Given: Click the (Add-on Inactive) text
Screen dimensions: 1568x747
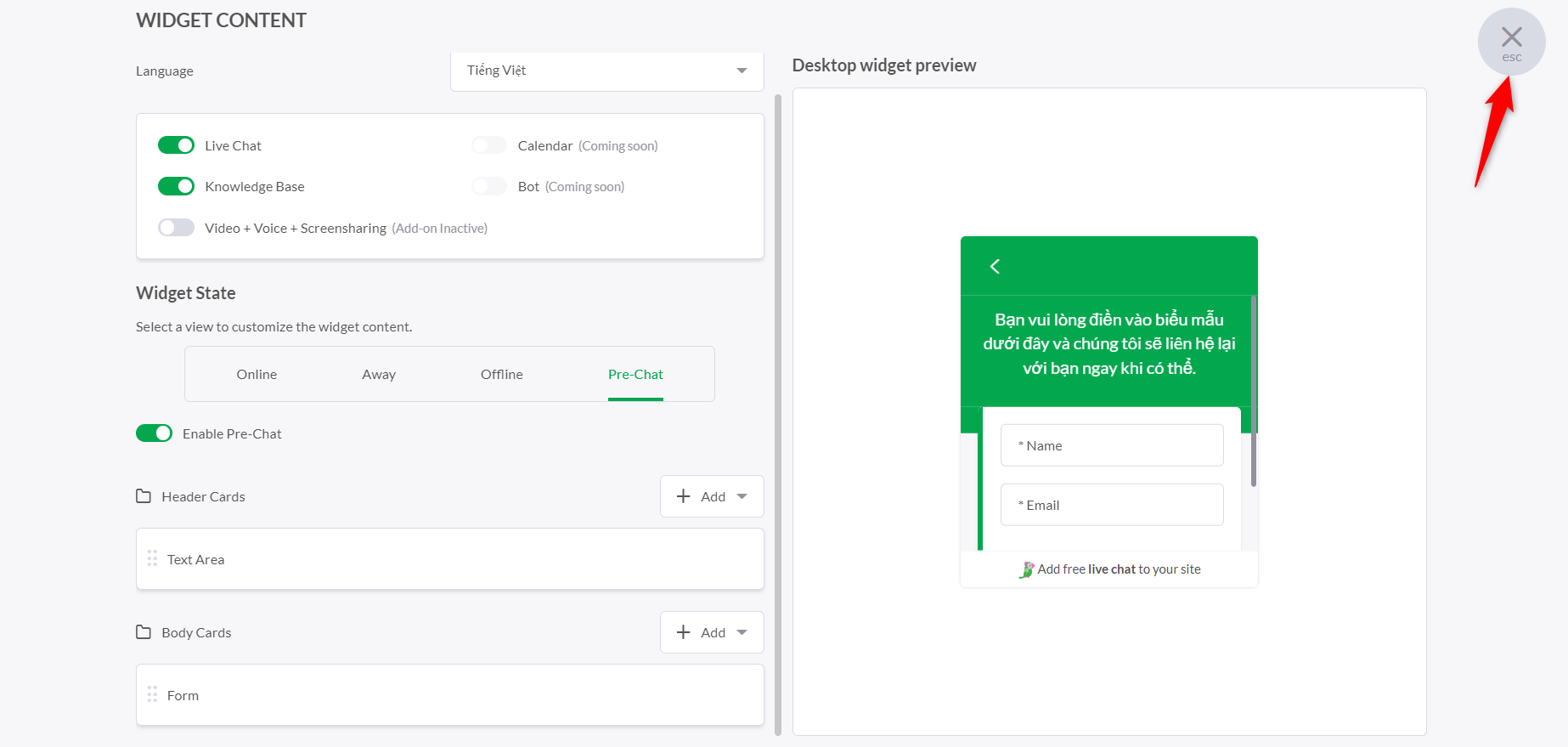Looking at the screenshot, I should (x=439, y=229).
